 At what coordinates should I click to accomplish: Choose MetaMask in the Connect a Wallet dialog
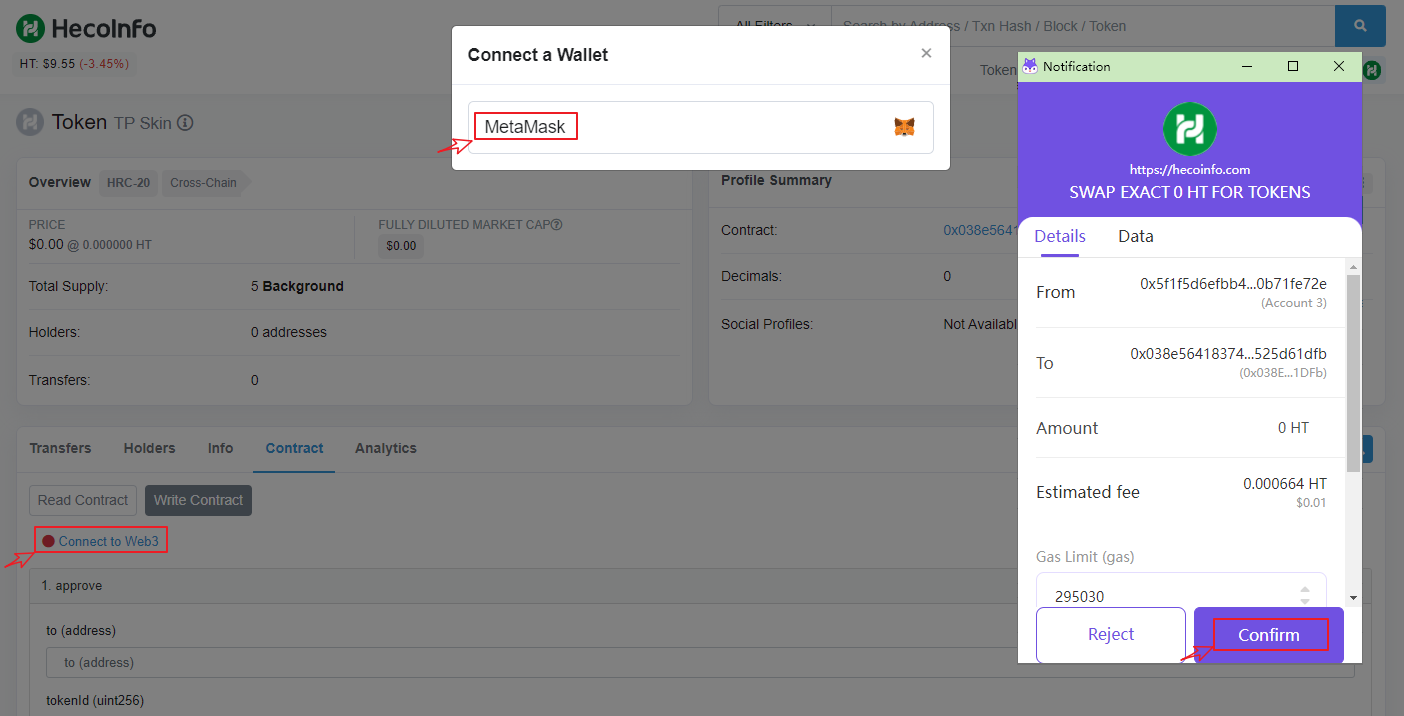[700, 127]
